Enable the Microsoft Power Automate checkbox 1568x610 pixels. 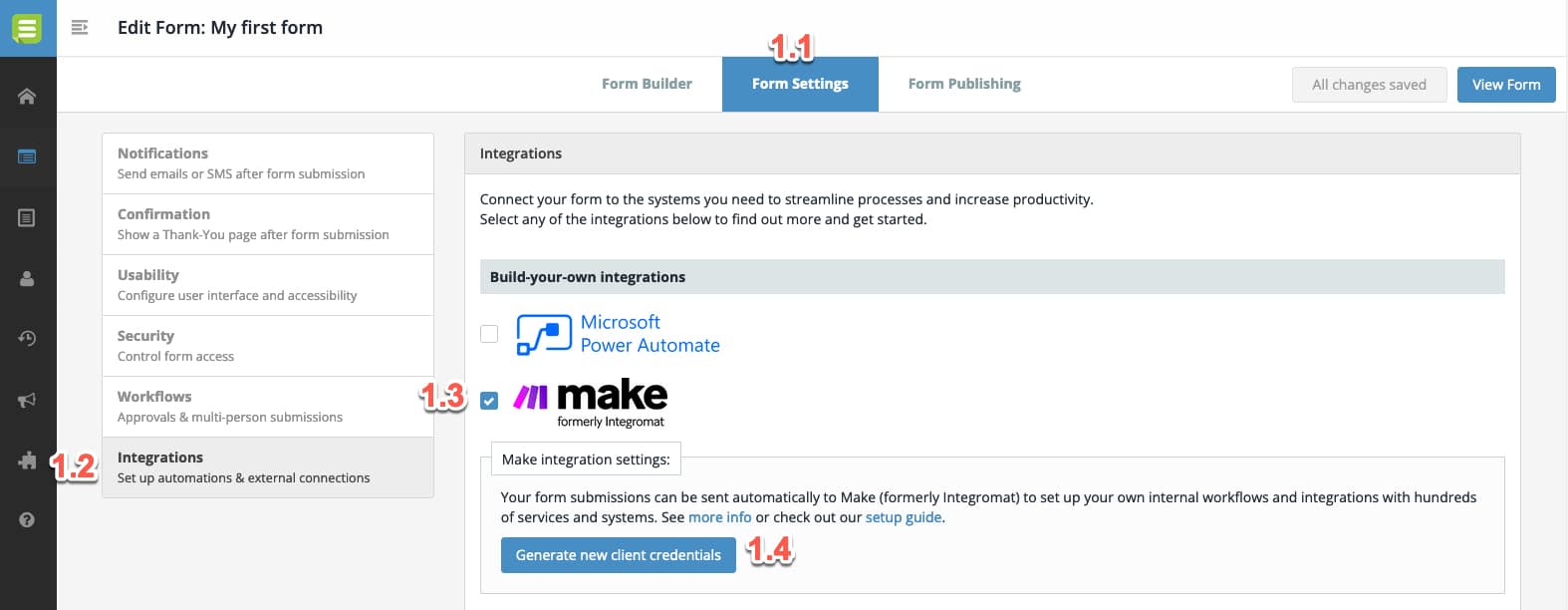(489, 334)
